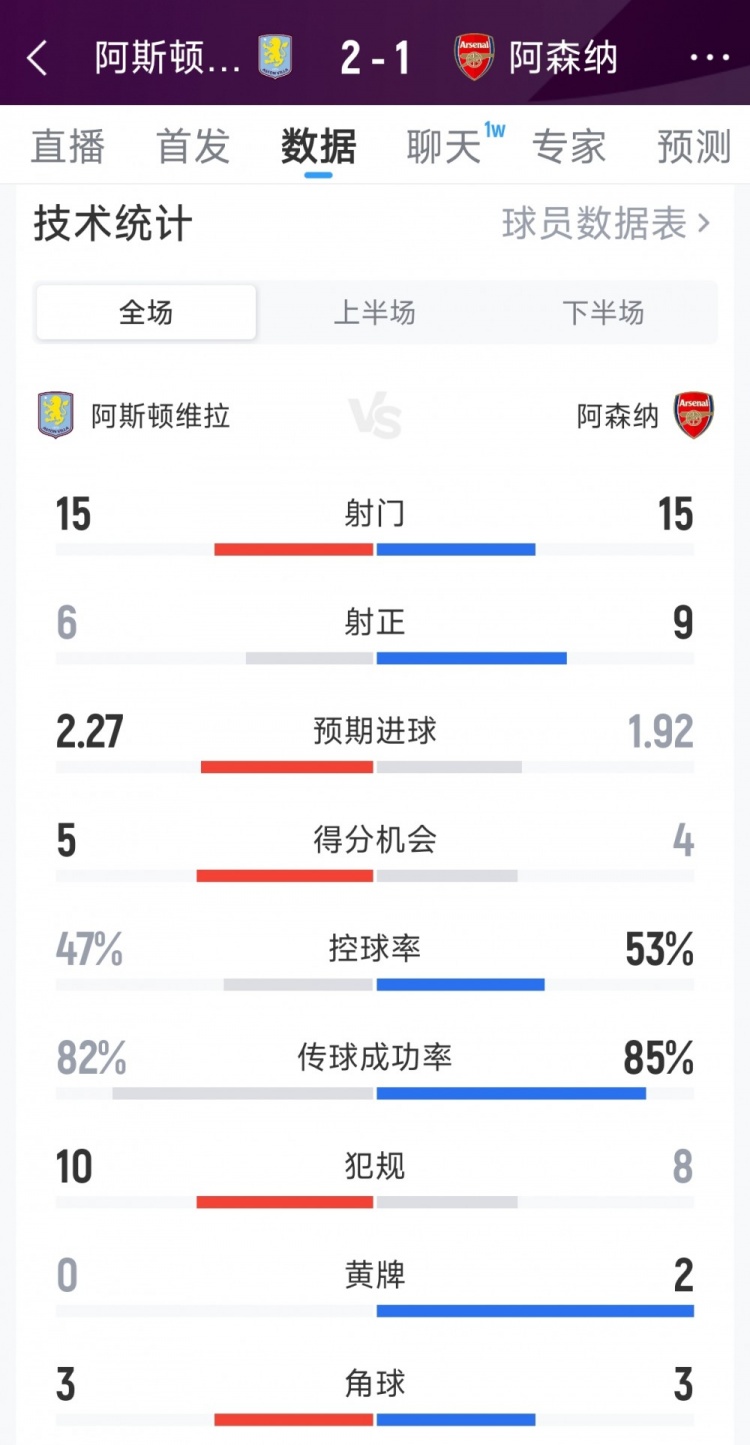Open the 预测 prediction tab

click(694, 147)
